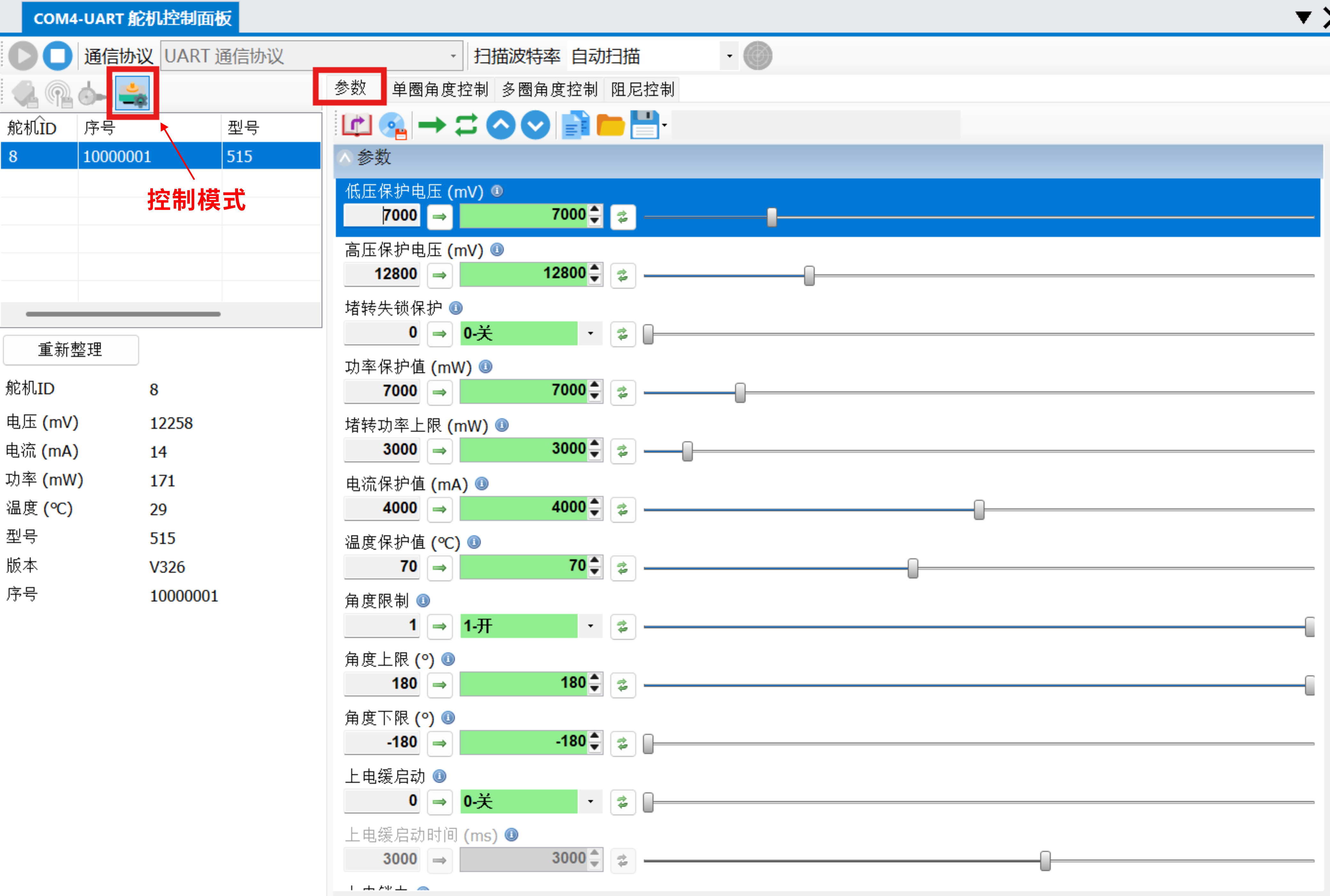Collapse the 参数 section header
1330x896 pixels.
point(345,157)
